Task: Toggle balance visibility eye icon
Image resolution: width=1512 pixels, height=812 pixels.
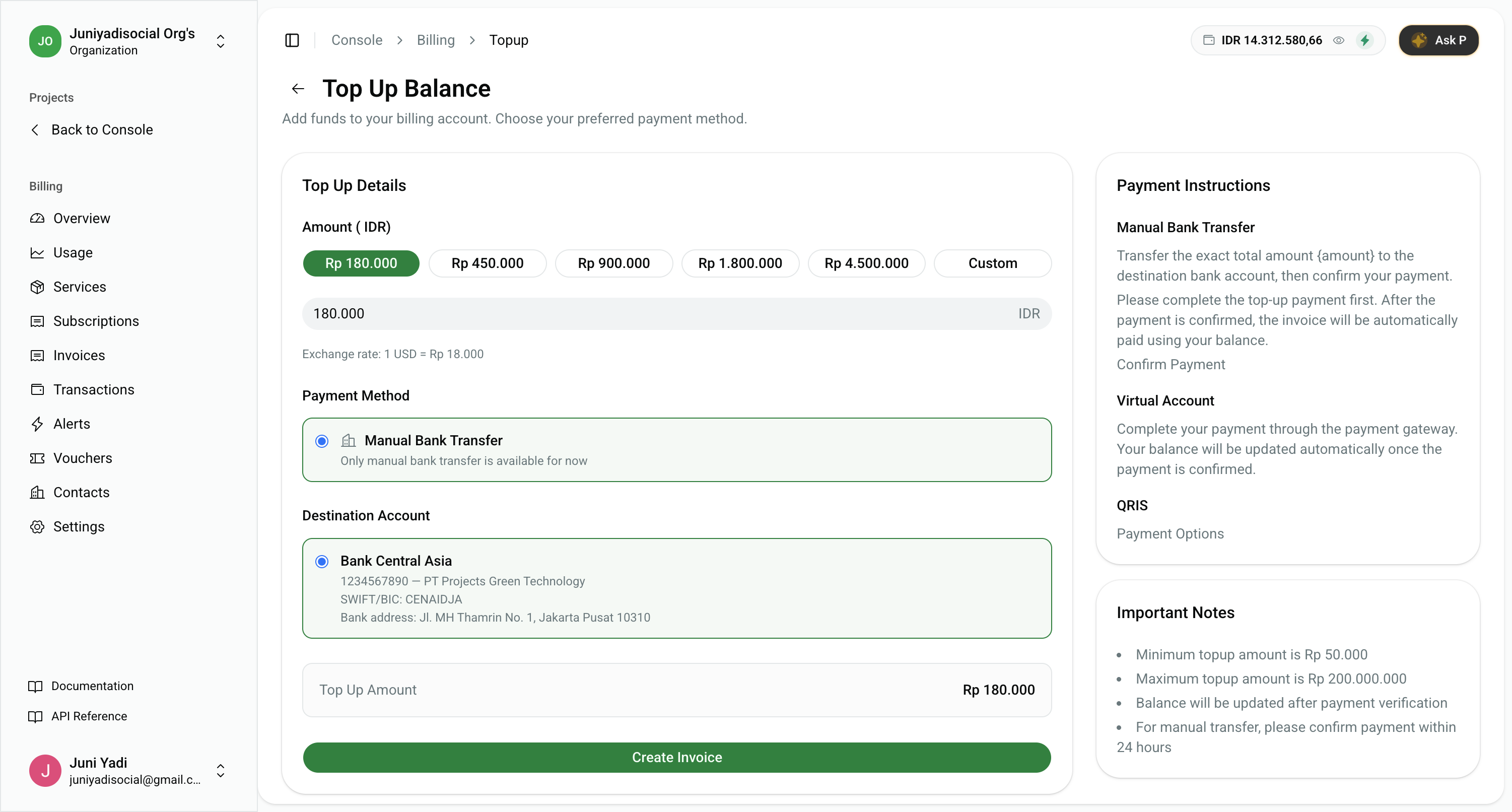Action: pos(1338,40)
